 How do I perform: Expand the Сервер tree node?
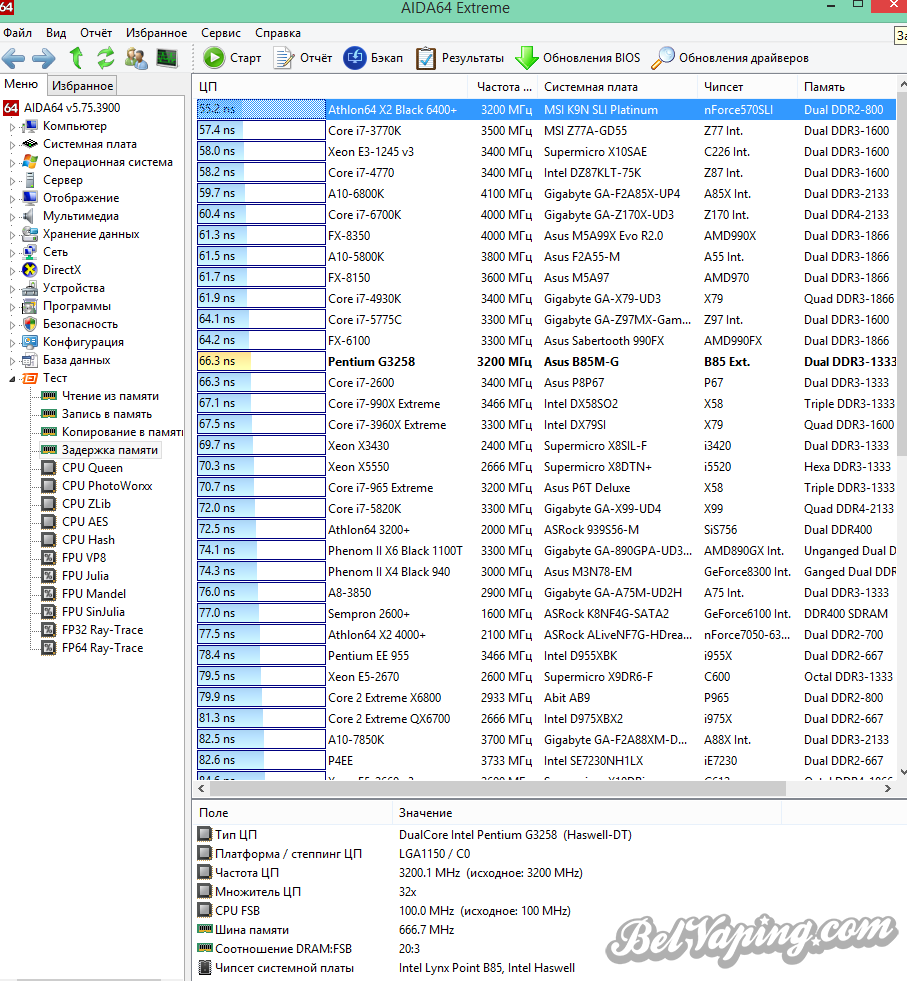pyautogui.click(x=12, y=181)
